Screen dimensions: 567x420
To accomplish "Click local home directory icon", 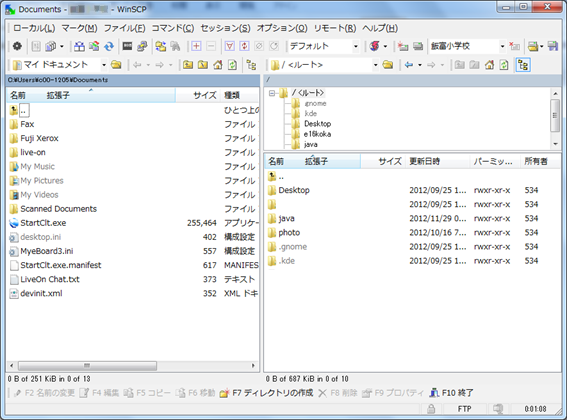I will tap(218, 65).
